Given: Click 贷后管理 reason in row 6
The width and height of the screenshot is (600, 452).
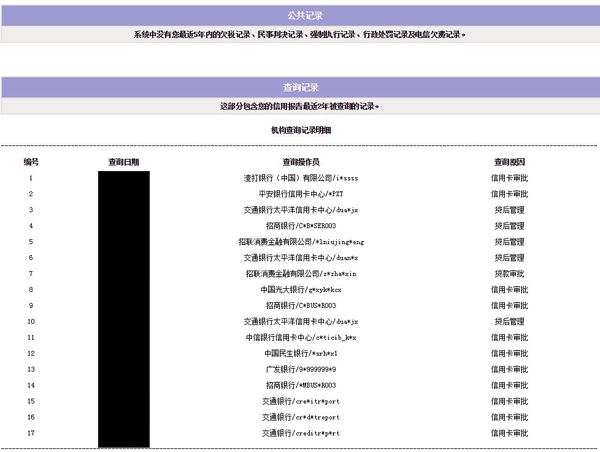Looking at the screenshot, I should [x=509, y=258].
